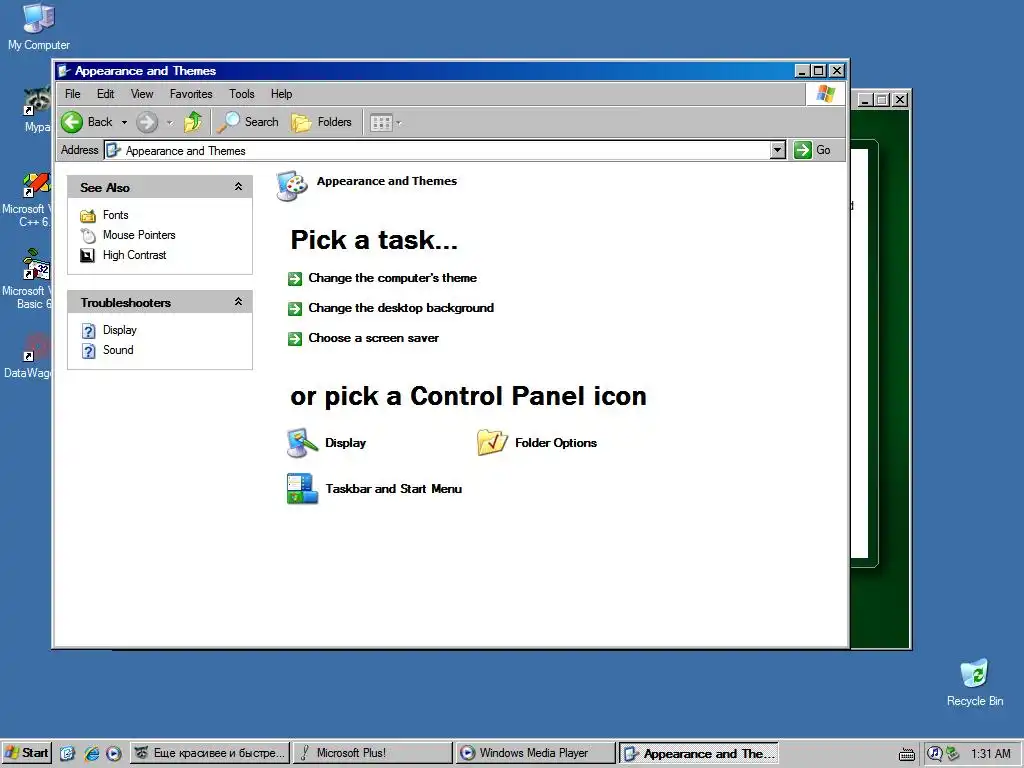Click the Start button
This screenshot has height=768, width=1024.
pos(26,753)
